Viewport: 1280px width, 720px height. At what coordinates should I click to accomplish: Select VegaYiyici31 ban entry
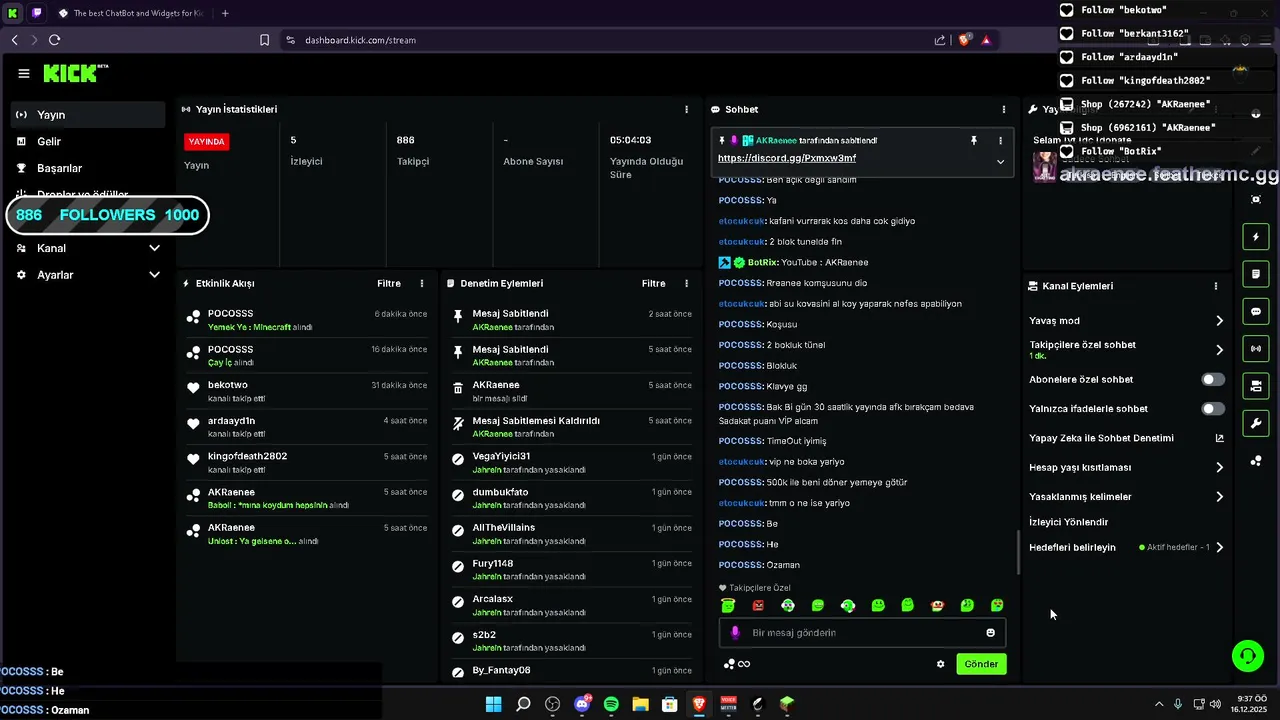572,462
